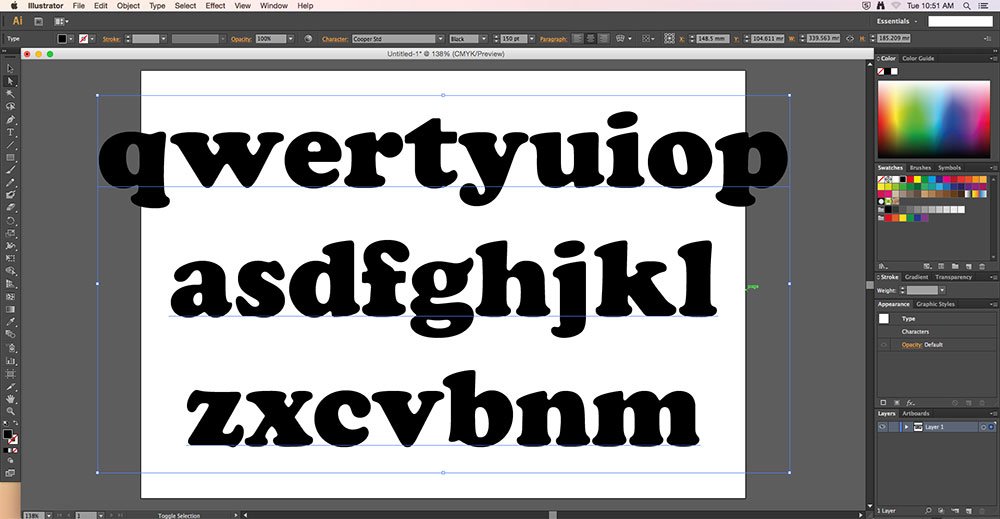Select the Type tool in toolbar

coord(10,133)
